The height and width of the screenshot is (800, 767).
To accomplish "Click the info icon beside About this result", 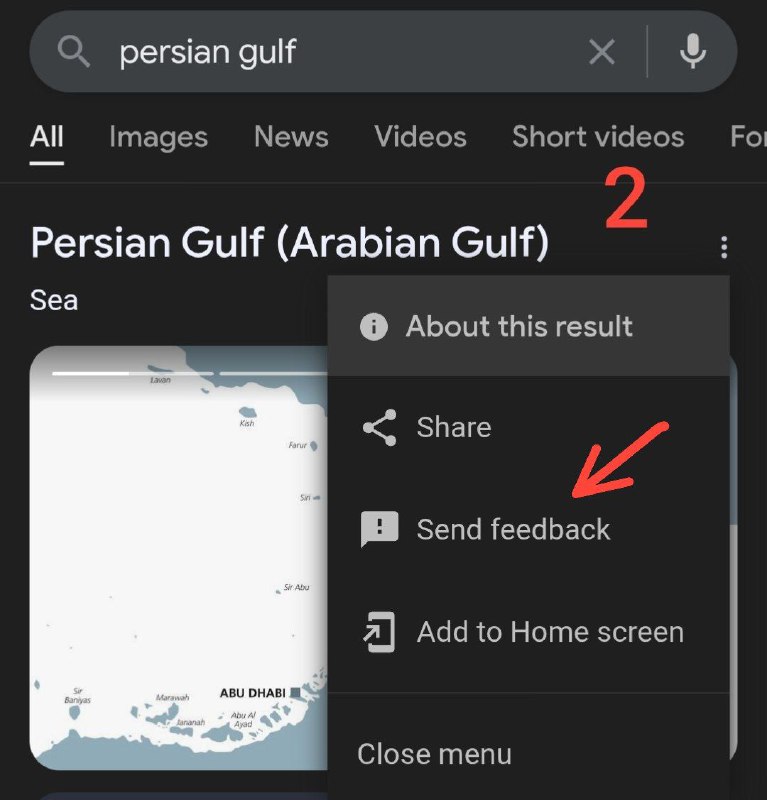I will coord(374,327).
